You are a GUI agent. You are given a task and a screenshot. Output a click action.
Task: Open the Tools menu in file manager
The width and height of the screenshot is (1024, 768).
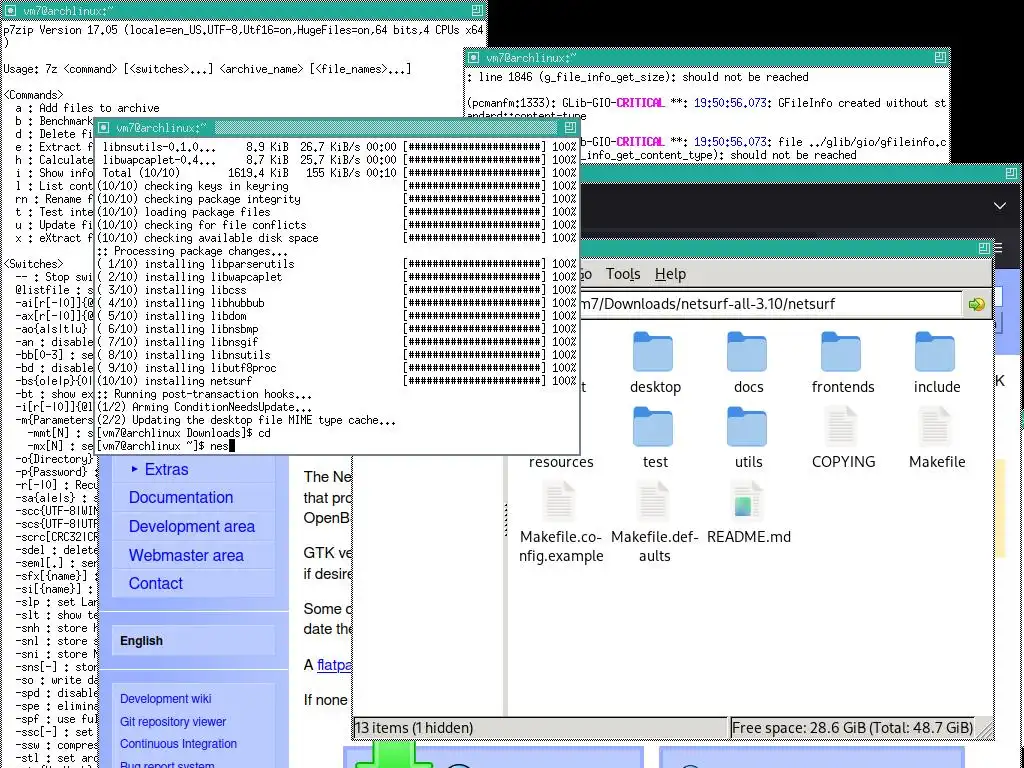pos(623,274)
